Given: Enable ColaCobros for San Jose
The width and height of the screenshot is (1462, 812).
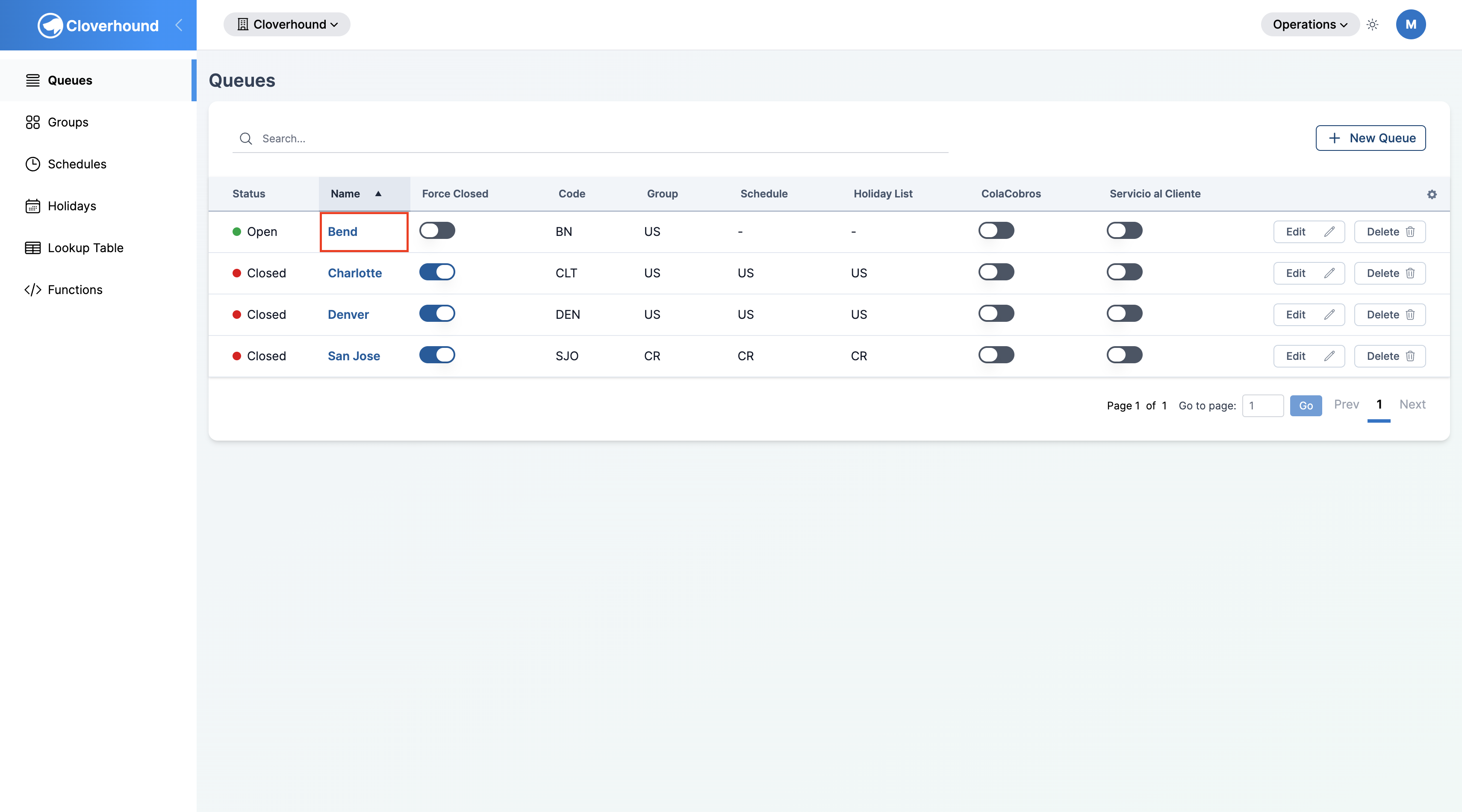Looking at the screenshot, I should [996, 355].
